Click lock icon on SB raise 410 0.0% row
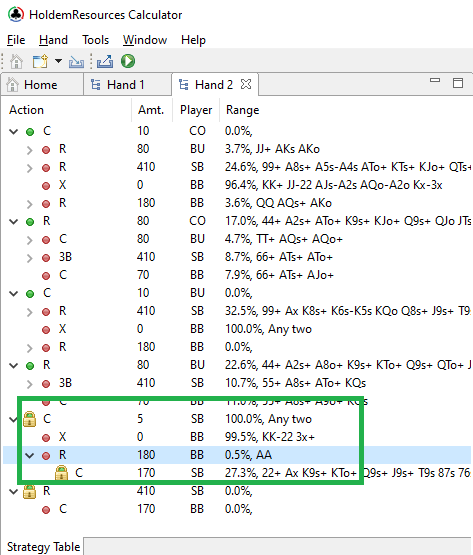473x555 pixels. point(29,491)
